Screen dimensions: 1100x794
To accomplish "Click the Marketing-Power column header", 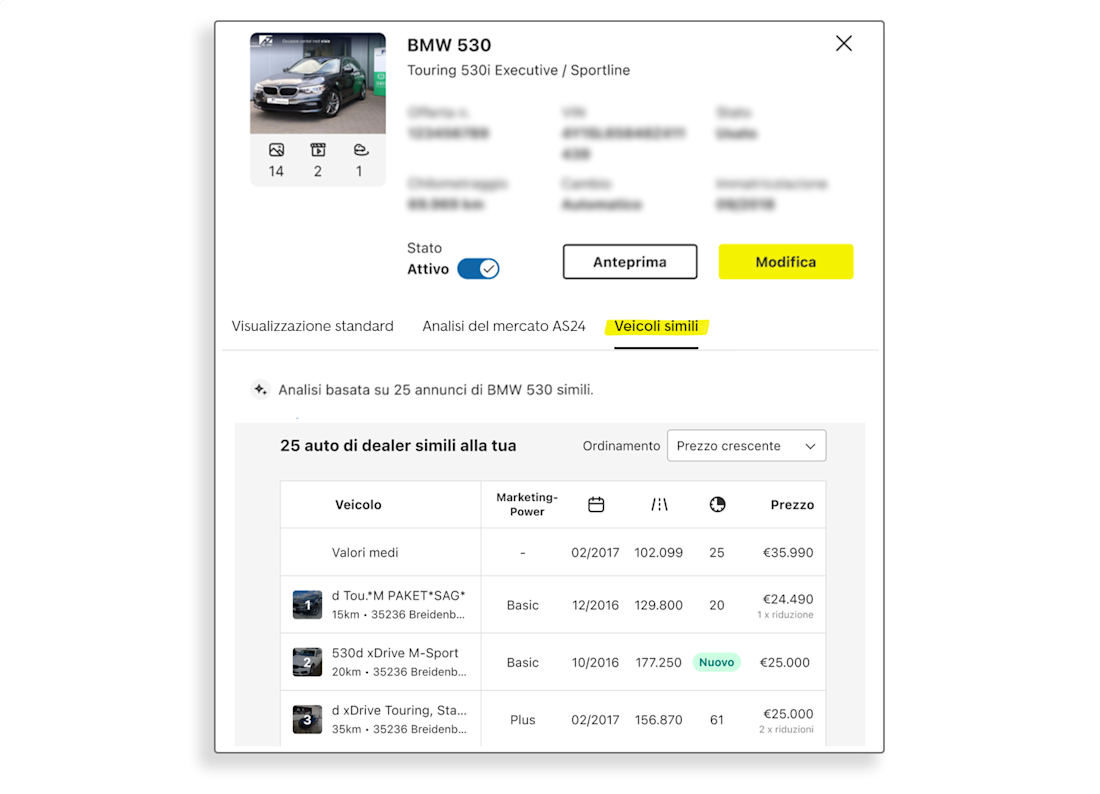I will click(527, 504).
